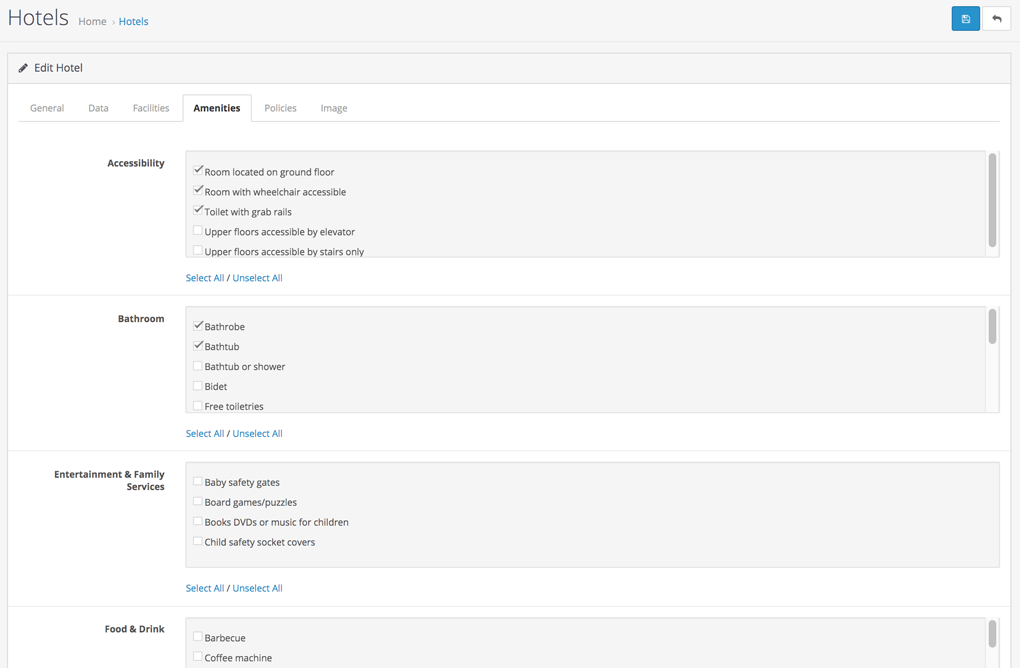The width and height of the screenshot is (1020, 668).
Task: Select the Amenities tab
Action: (x=217, y=108)
